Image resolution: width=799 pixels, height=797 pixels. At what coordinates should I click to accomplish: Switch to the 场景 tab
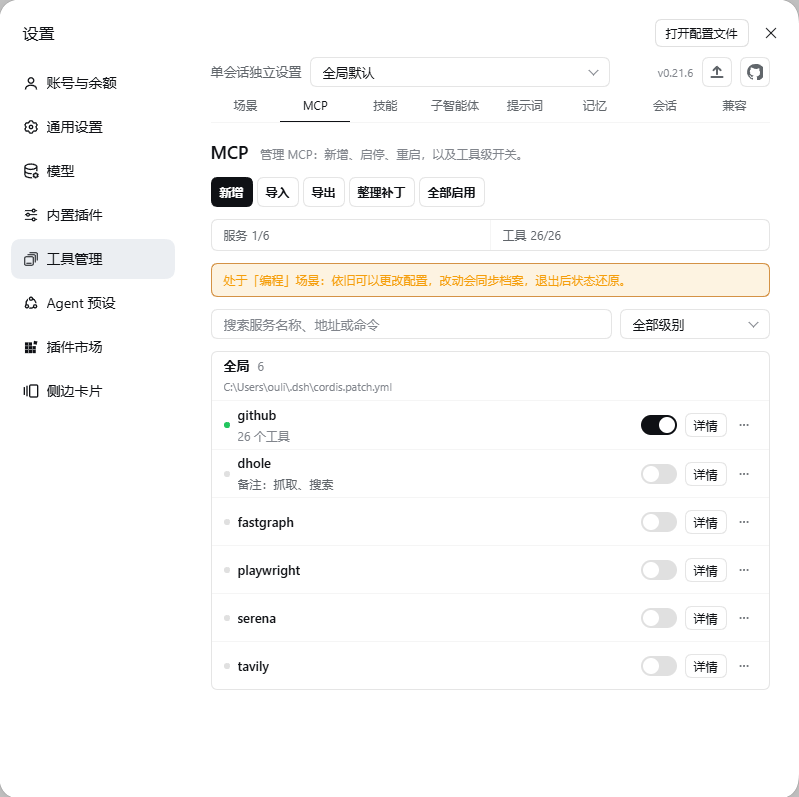(246, 105)
